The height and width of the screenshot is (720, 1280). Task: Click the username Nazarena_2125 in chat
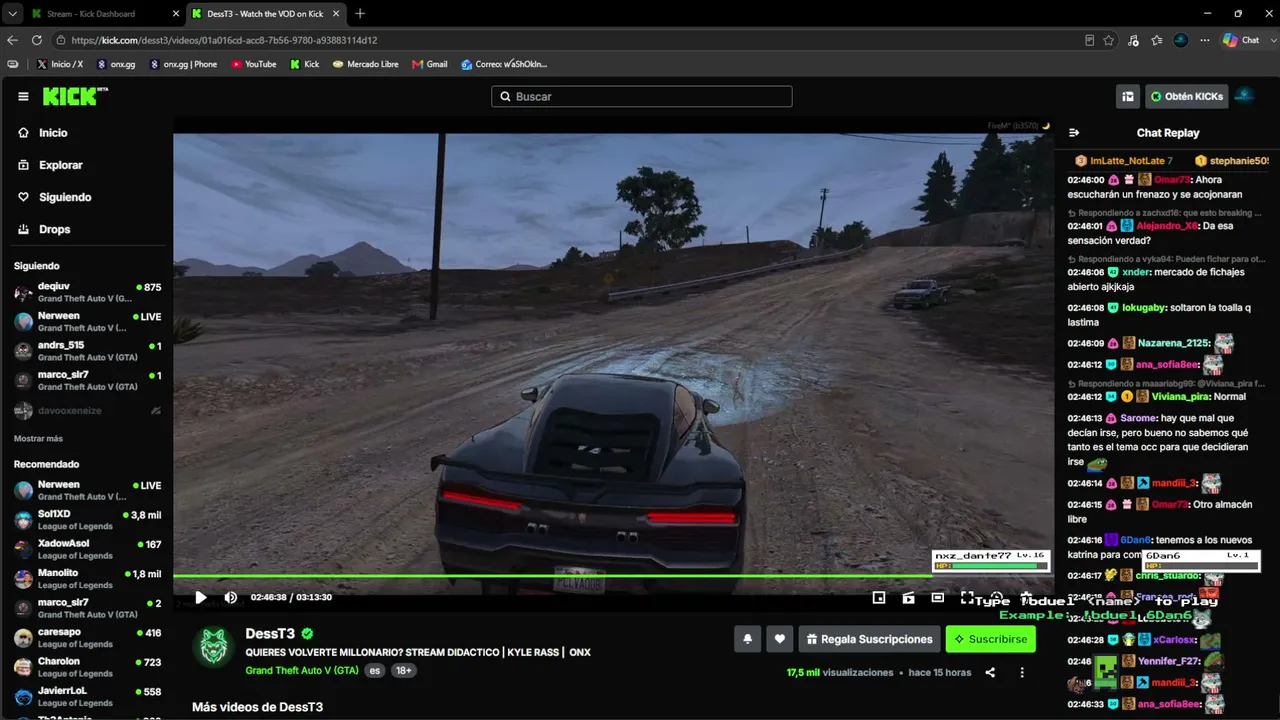[x=1174, y=342]
